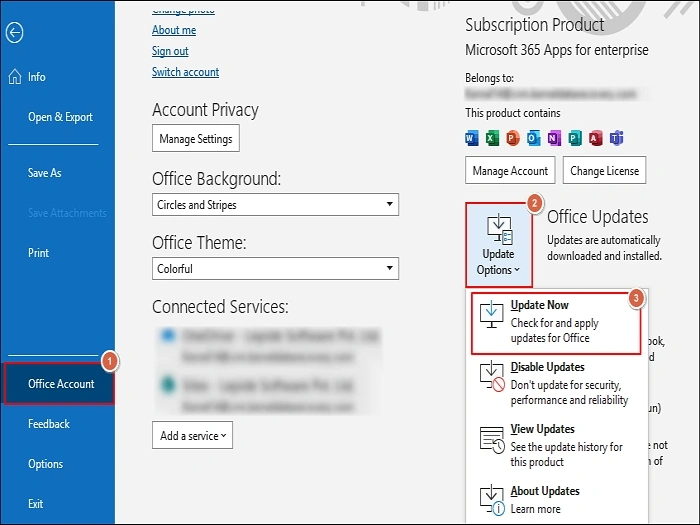
Task: Open the Office Background dropdown
Action: [275, 204]
